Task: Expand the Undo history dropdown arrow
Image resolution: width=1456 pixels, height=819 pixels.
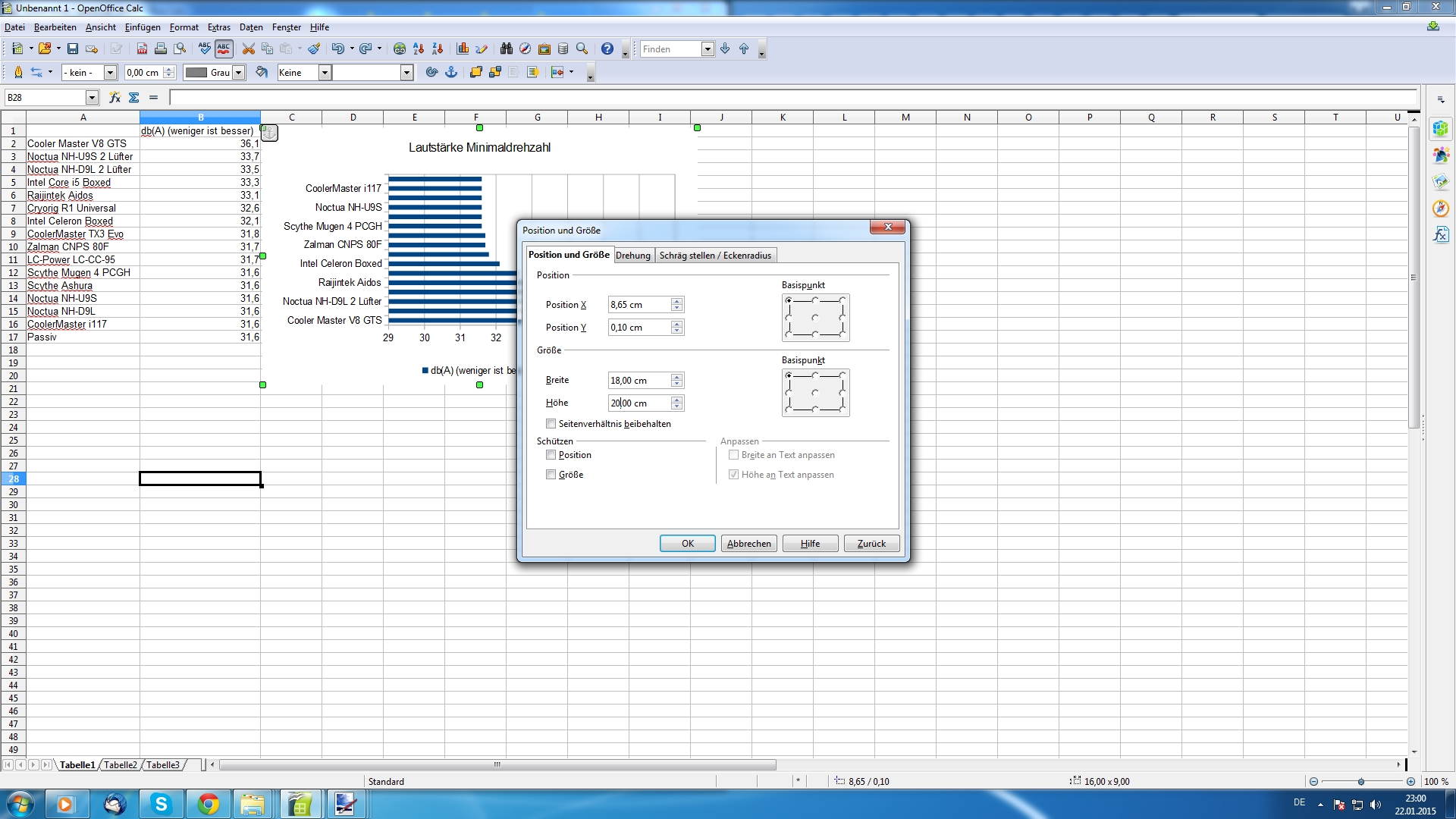Action: tap(352, 49)
